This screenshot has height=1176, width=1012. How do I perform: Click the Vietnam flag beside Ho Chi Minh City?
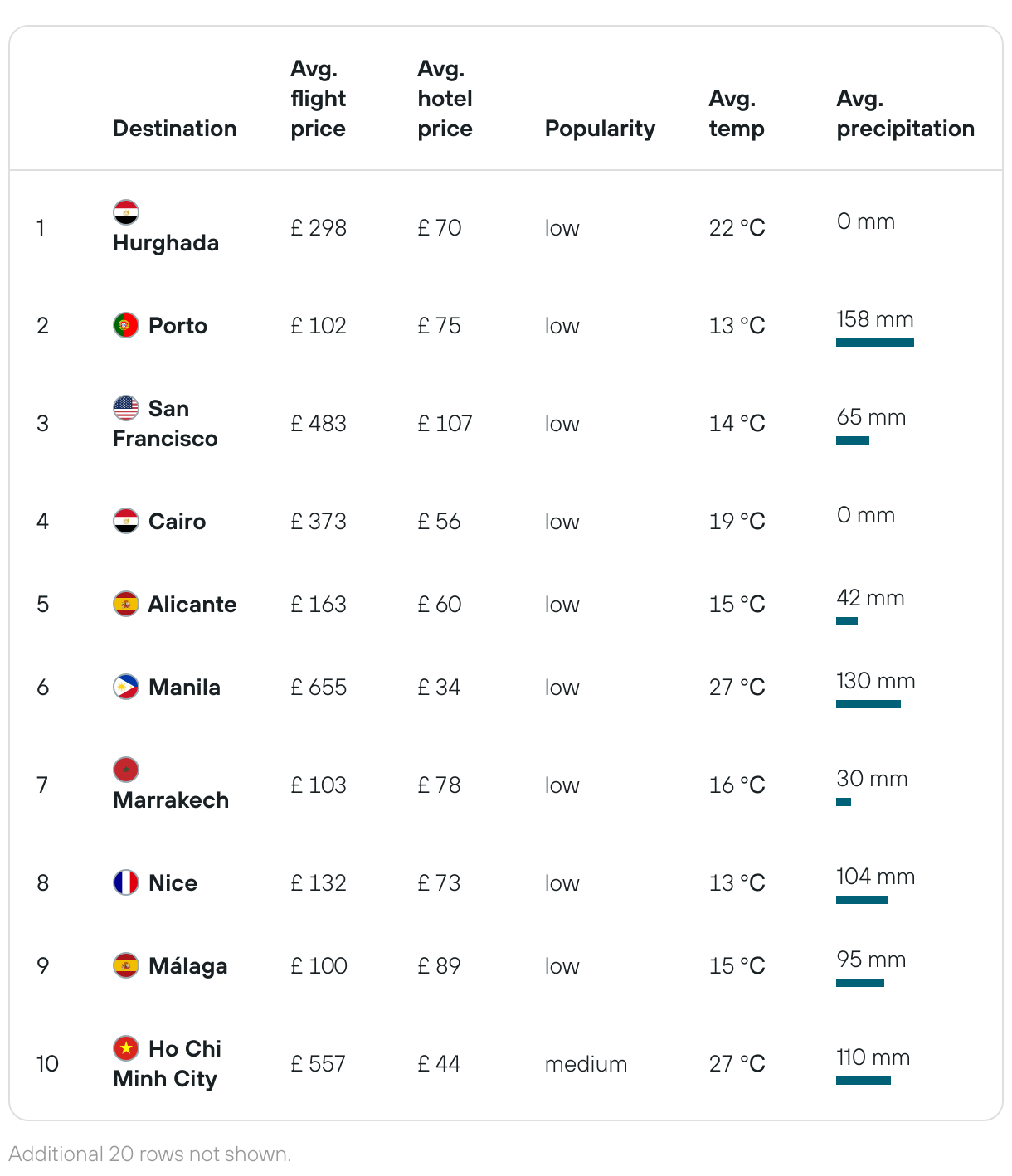click(x=126, y=1048)
